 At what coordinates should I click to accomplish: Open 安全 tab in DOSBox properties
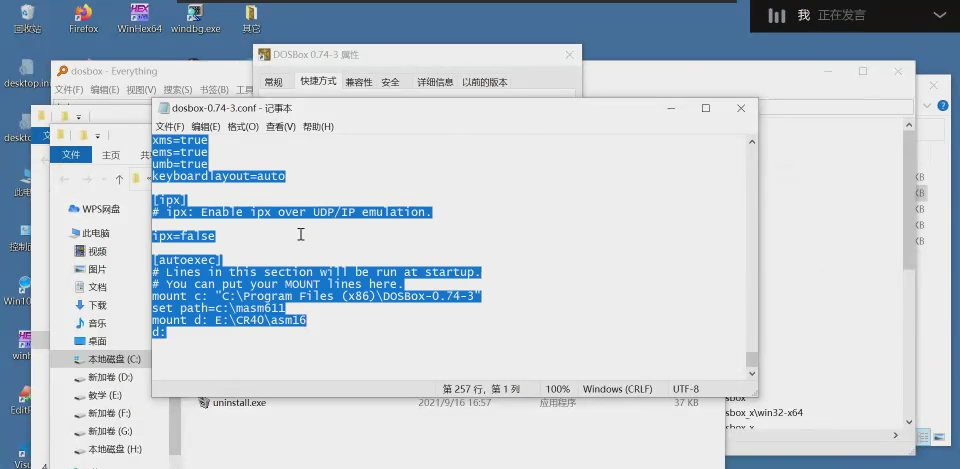click(391, 82)
